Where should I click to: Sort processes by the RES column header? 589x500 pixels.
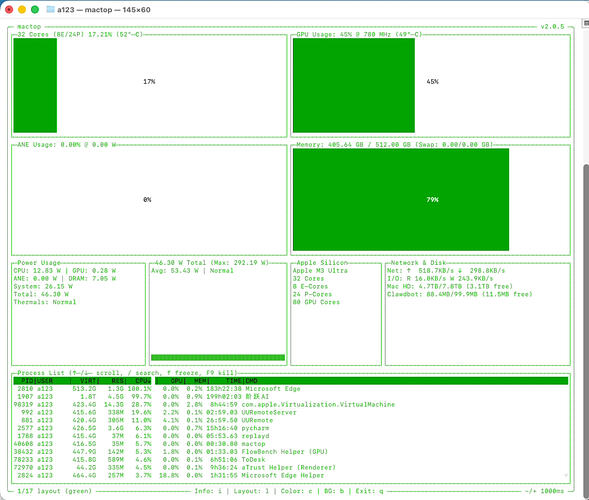[x=118, y=381]
